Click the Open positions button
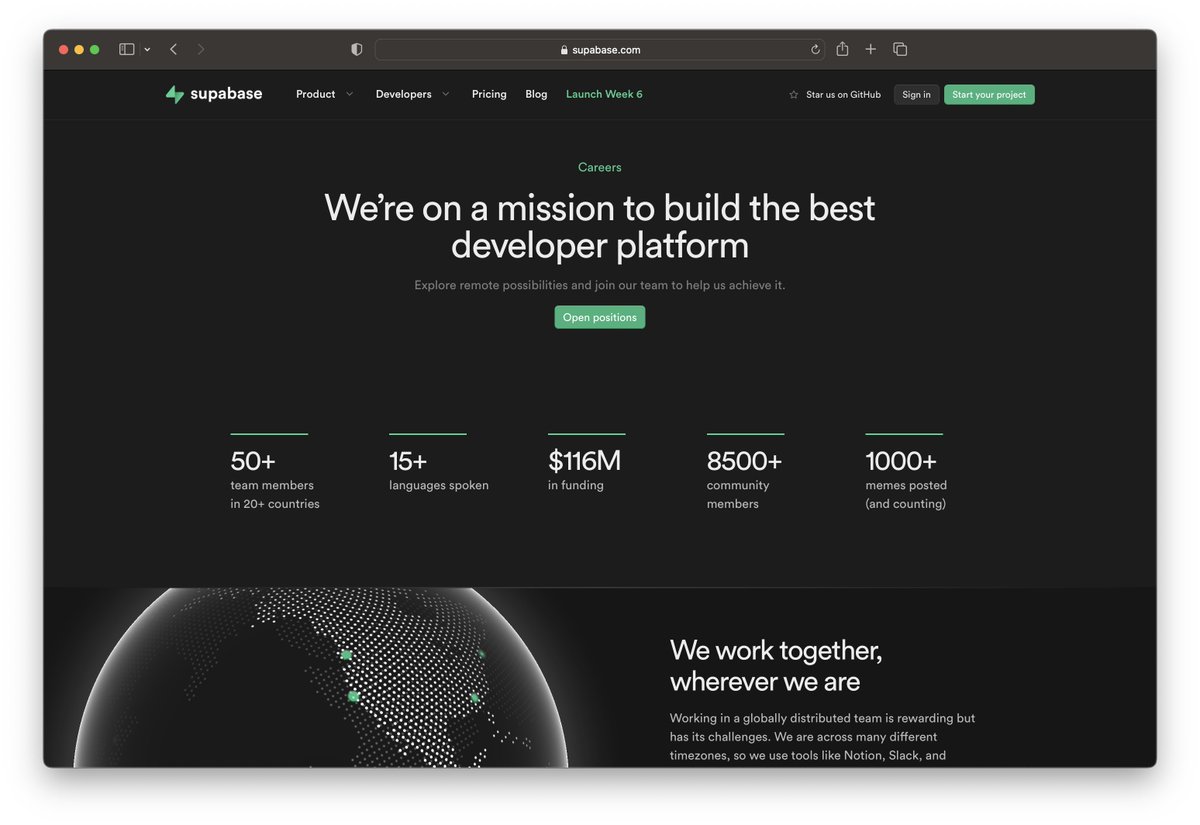 point(600,317)
